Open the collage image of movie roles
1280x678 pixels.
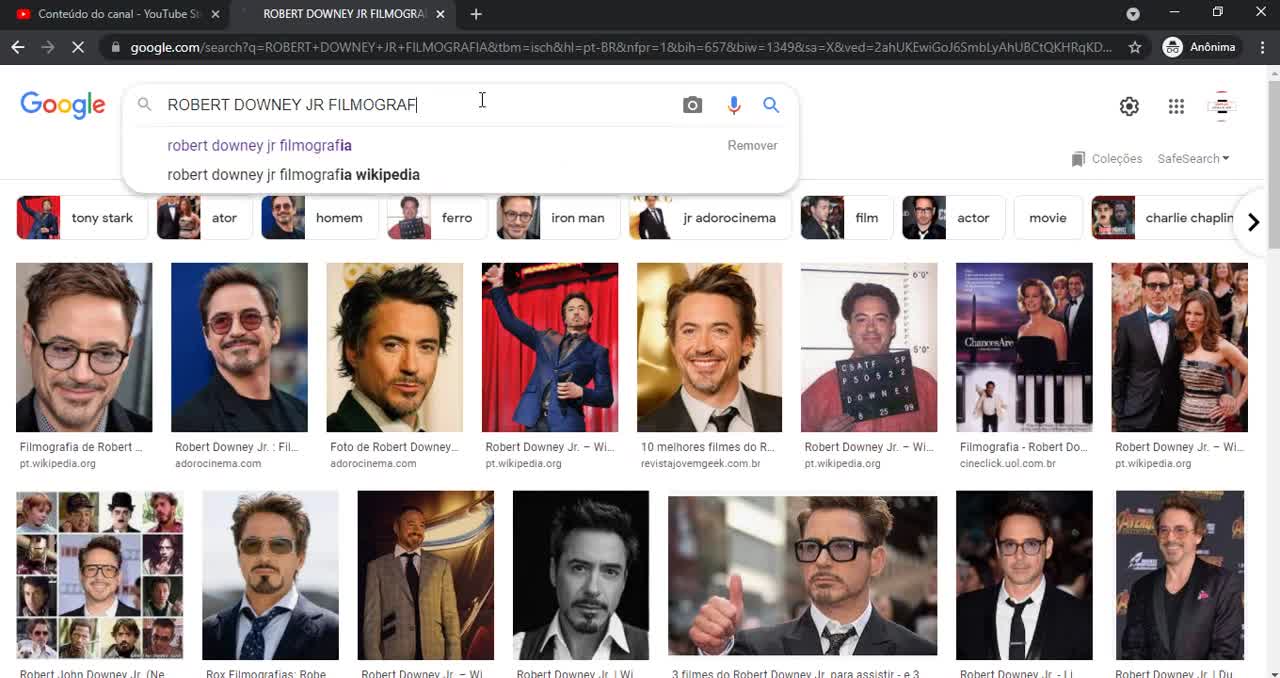click(99, 575)
